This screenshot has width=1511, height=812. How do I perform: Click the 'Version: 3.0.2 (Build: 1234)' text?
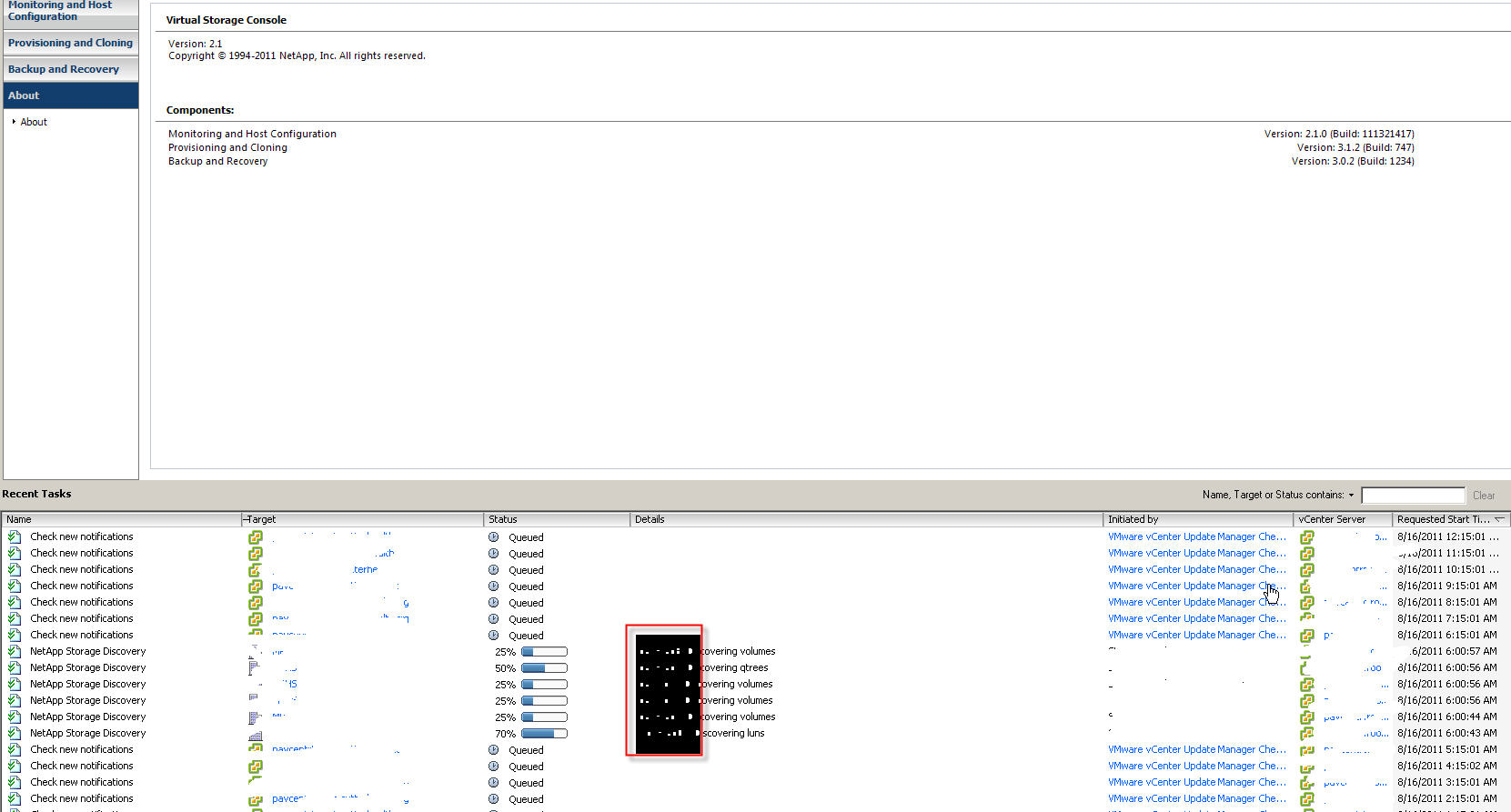(1353, 161)
